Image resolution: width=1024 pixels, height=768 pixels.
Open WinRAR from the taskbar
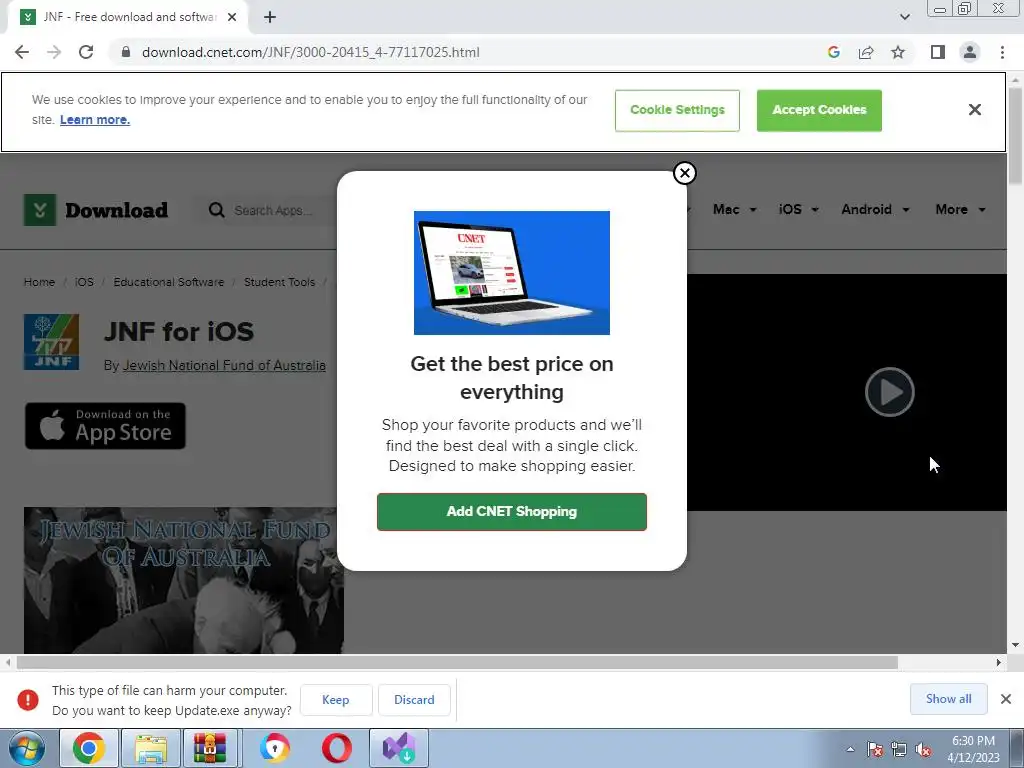pyautogui.click(x=210, y=748)
